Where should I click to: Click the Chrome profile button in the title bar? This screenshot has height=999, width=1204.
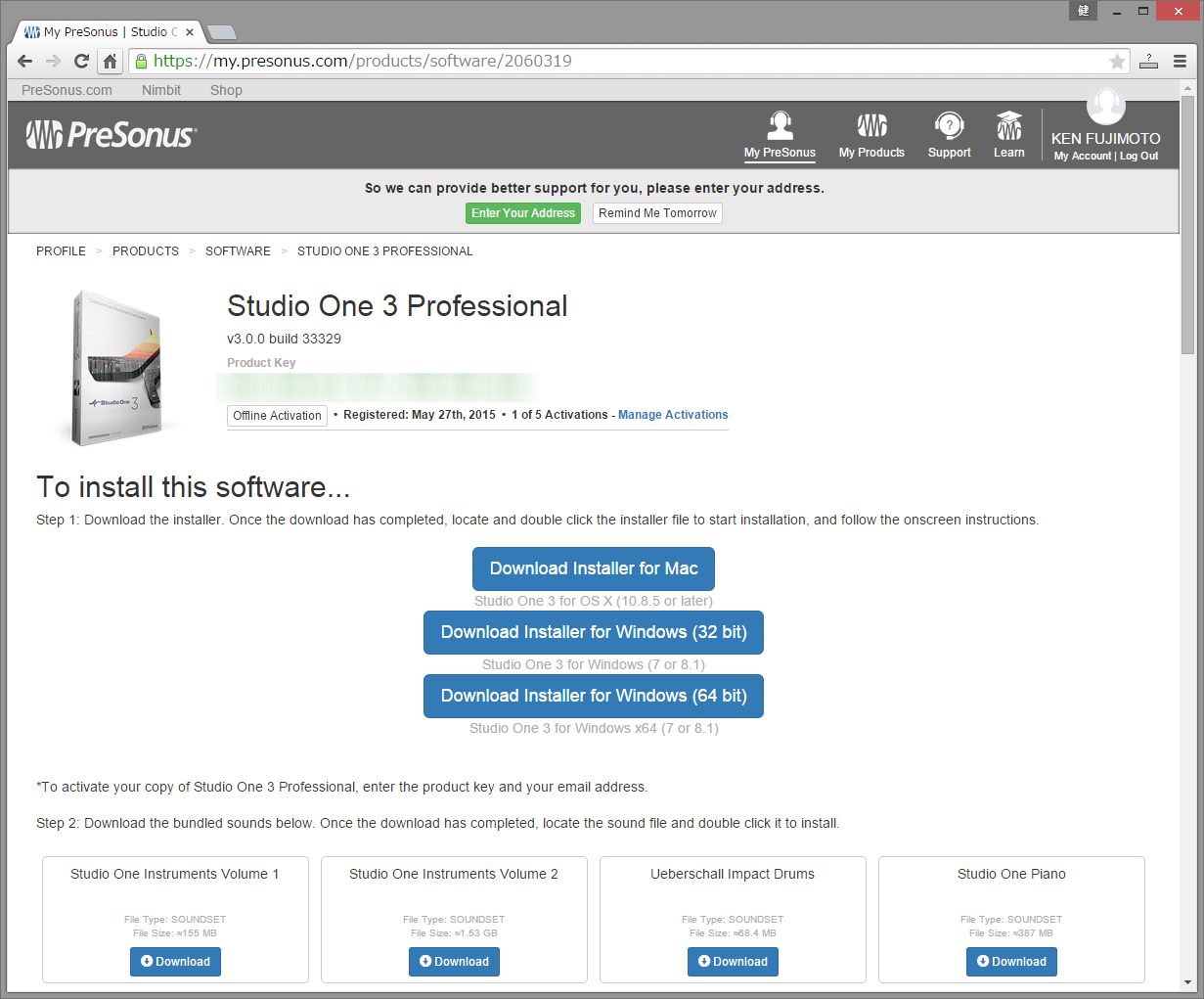(x=1083, y=11)
